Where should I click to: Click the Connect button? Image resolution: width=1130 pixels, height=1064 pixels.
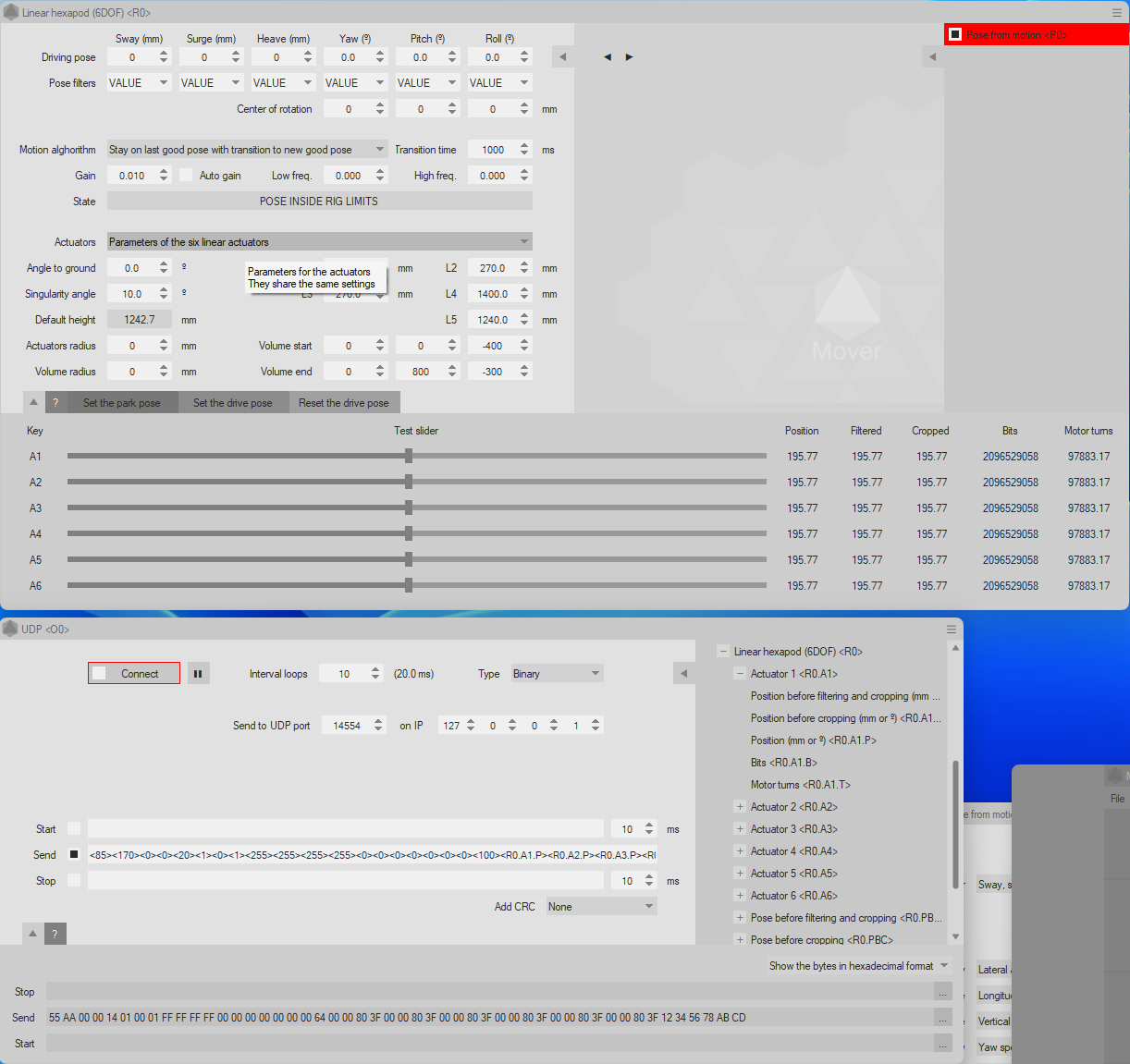[x=133, y=673]
